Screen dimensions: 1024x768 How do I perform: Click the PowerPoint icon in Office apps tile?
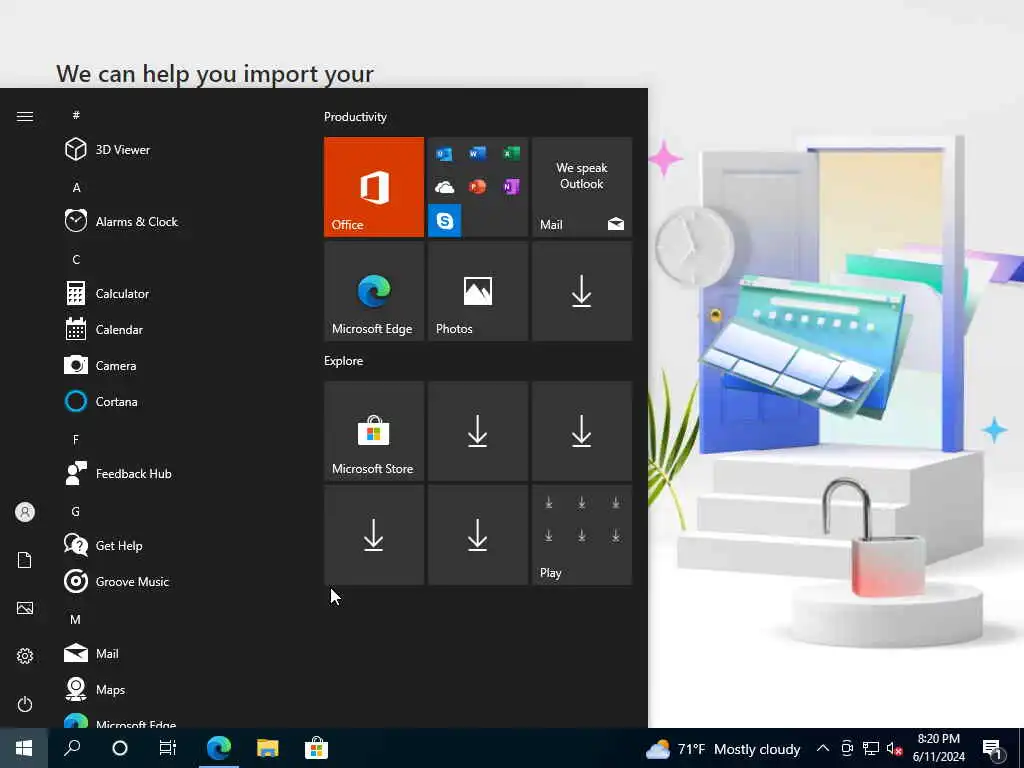pos(477,187)
